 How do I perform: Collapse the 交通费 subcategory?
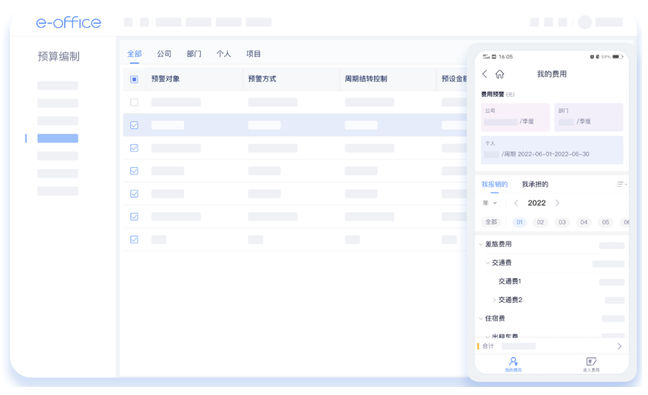tap(488, 263)
